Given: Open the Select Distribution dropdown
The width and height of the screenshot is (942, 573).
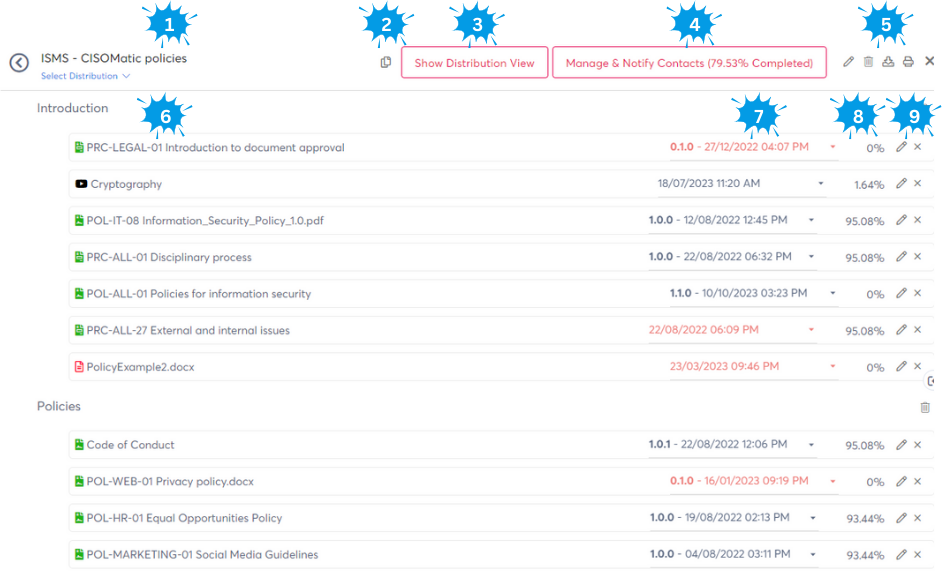Looking at the screenshot, I should pyautogui.click(x=85, y=76).
